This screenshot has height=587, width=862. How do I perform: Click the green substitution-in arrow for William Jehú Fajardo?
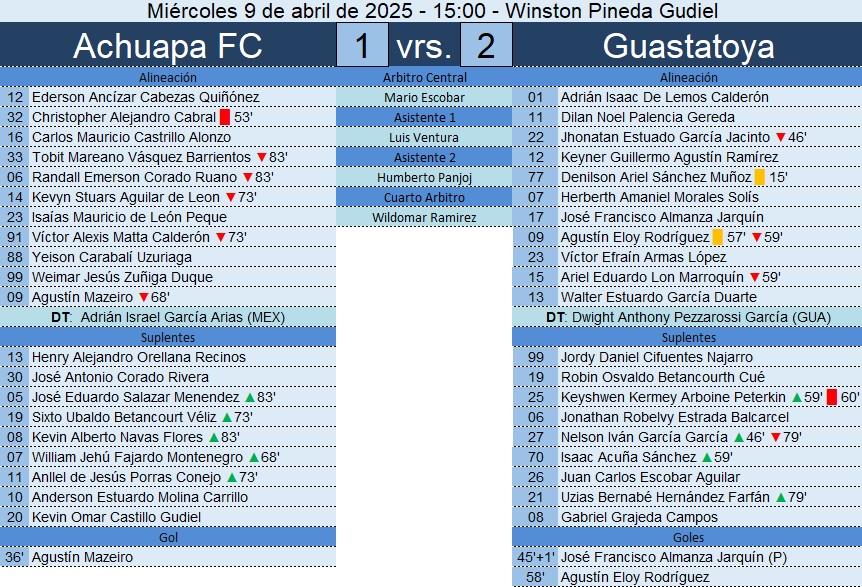coord(253,457)
